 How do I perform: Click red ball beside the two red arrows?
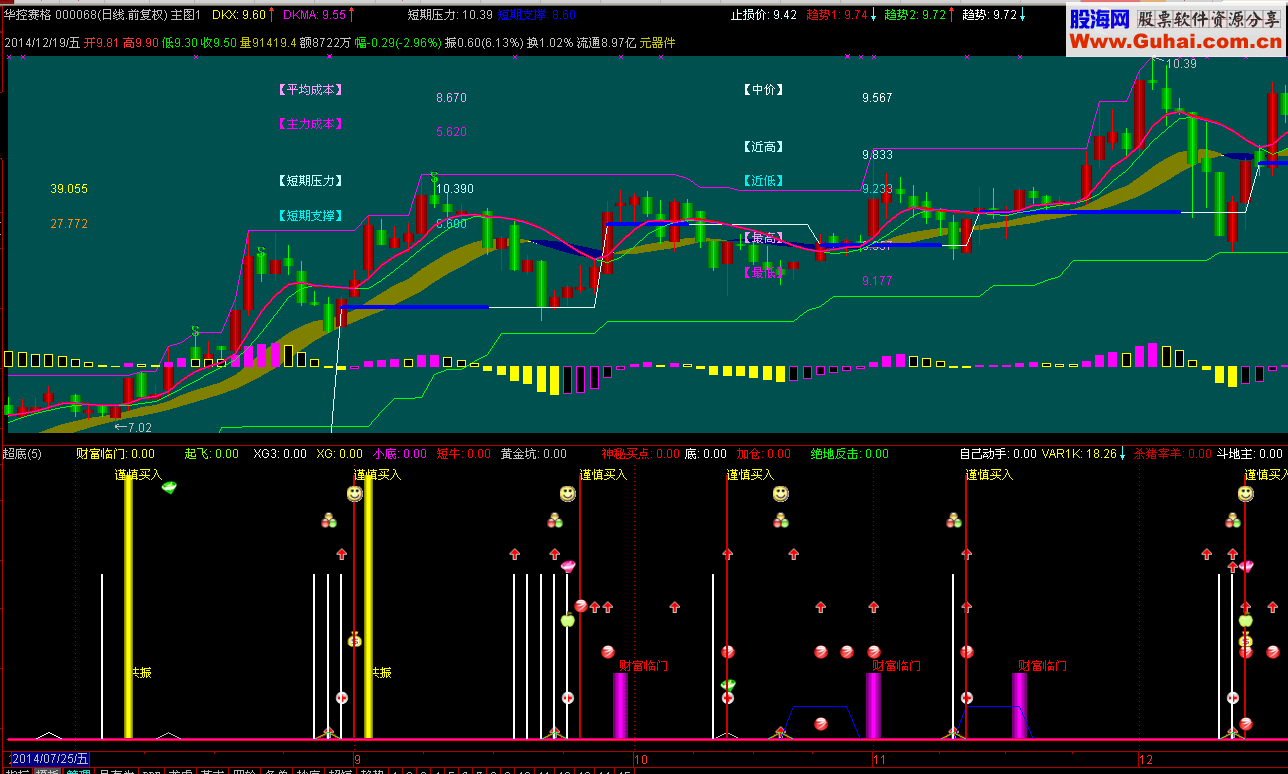pos(581,606)
